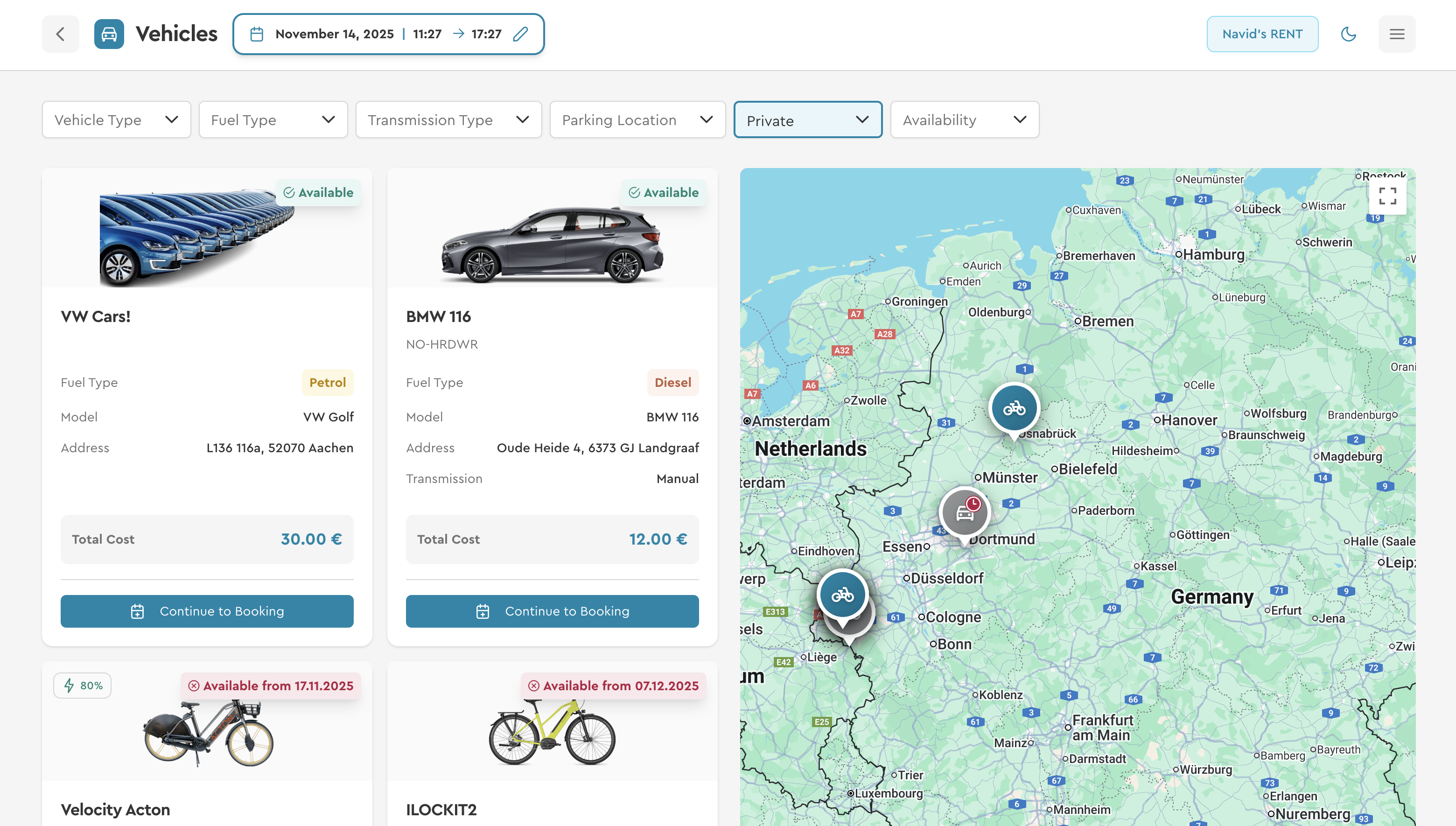Click the BMW 116 car thumbnail

click(x=552, y=245)
